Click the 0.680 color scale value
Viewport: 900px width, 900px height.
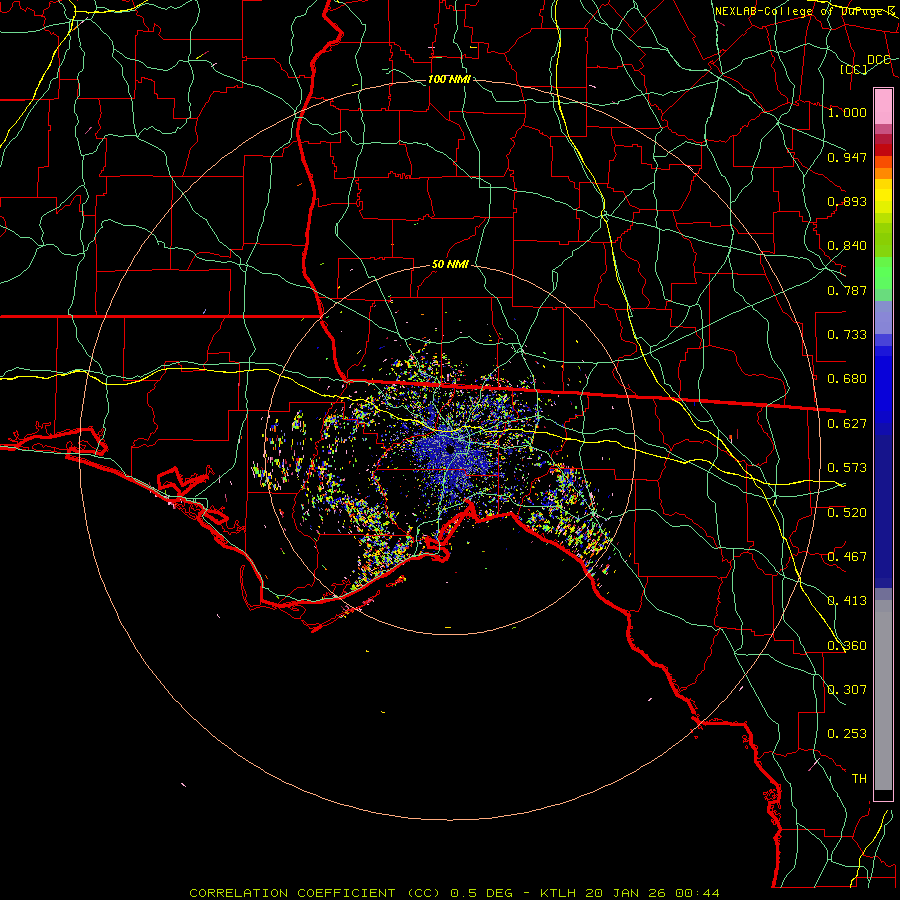(847, 379)
